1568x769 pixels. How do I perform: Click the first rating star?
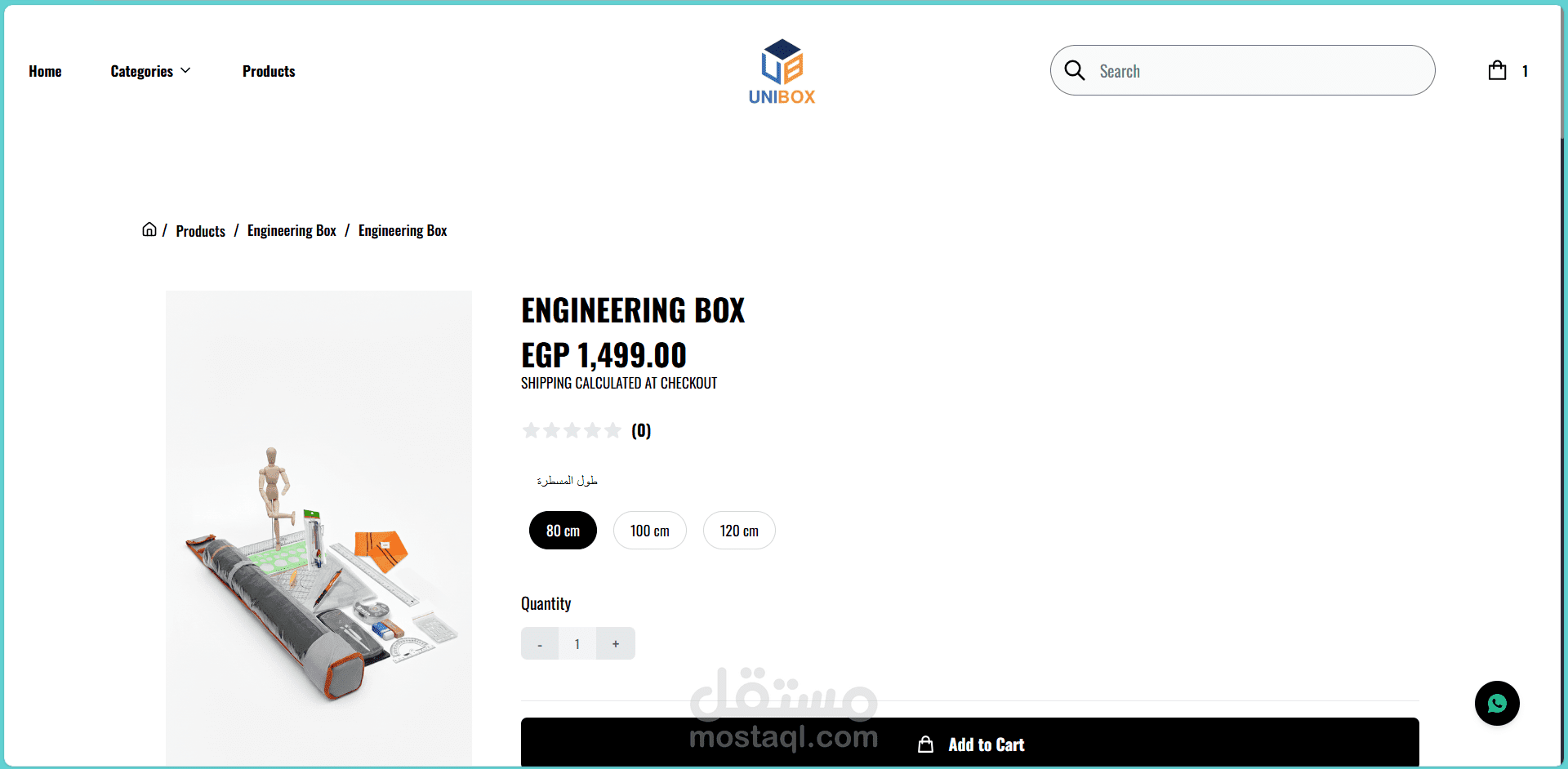[x=531, y=430]
